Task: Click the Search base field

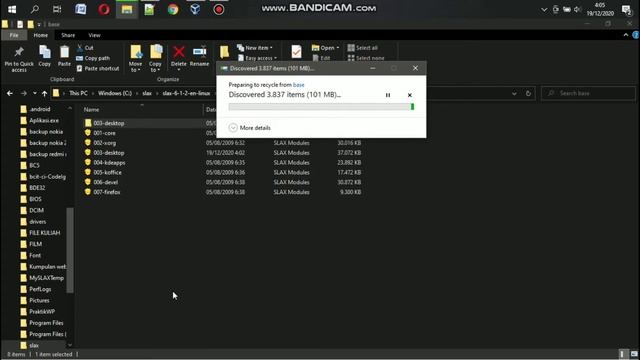Action: point(588,93)
